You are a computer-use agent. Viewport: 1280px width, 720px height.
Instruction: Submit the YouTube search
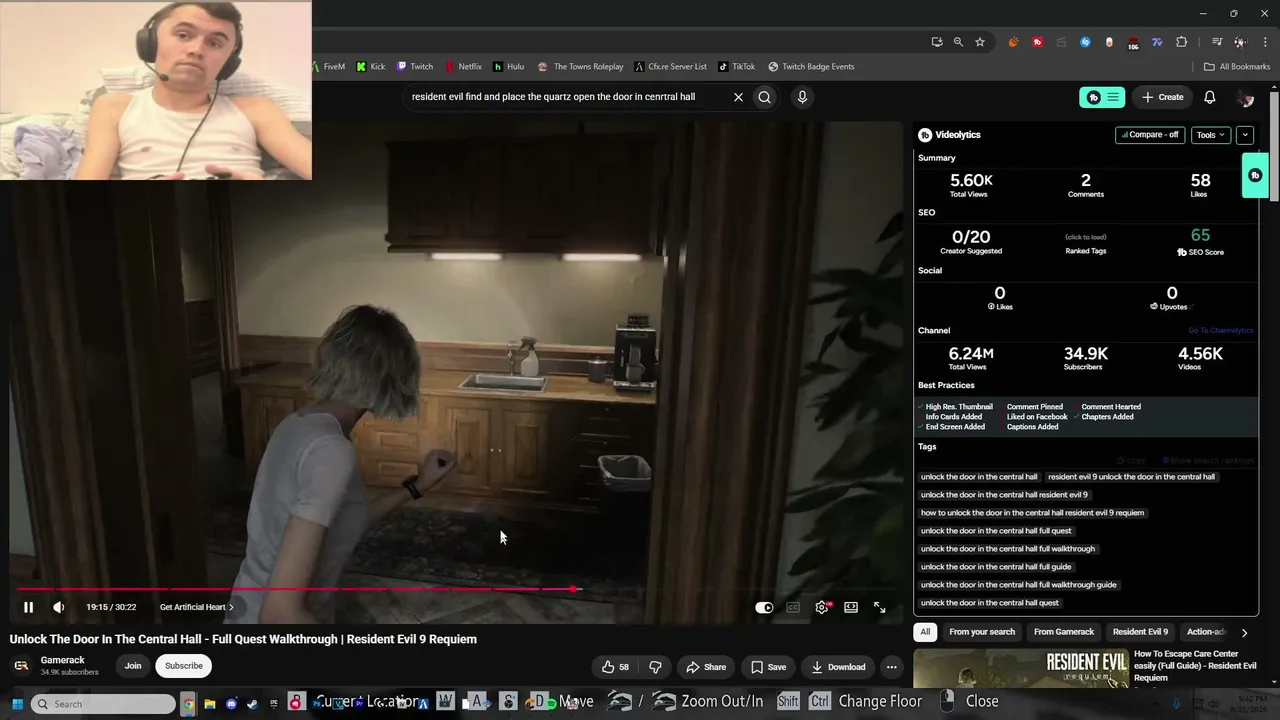coord(765,97)
